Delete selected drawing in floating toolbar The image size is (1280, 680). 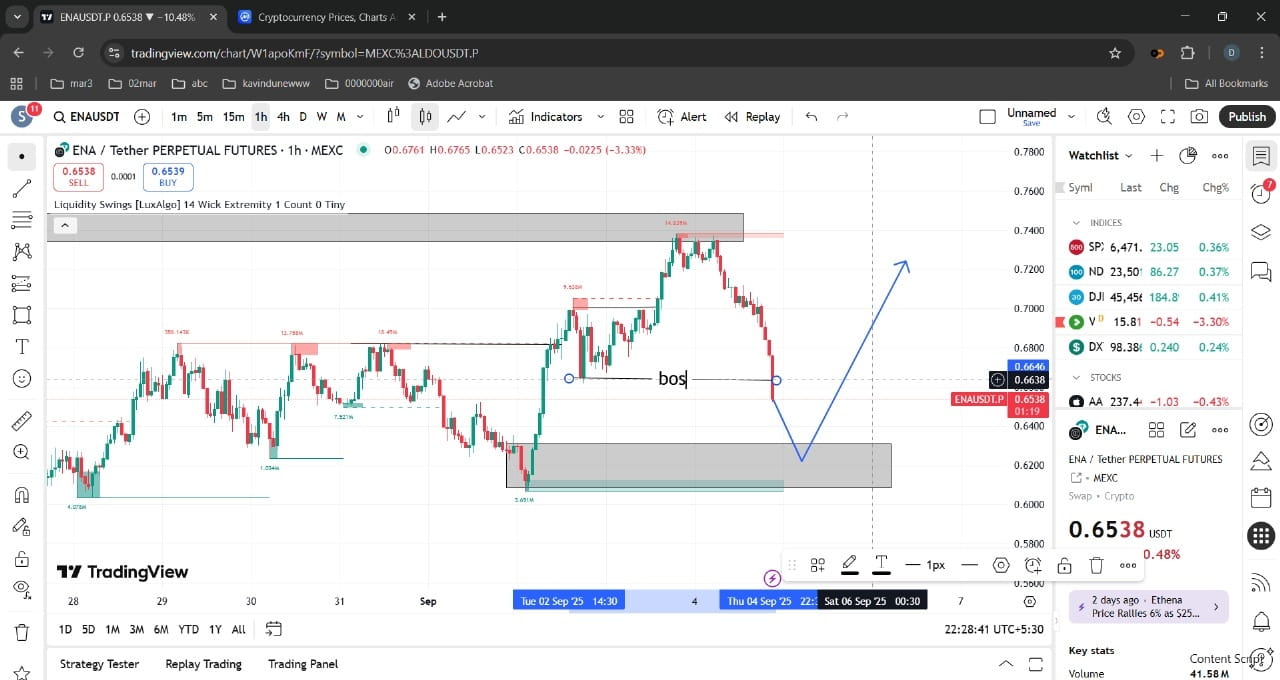point(1096,565)
